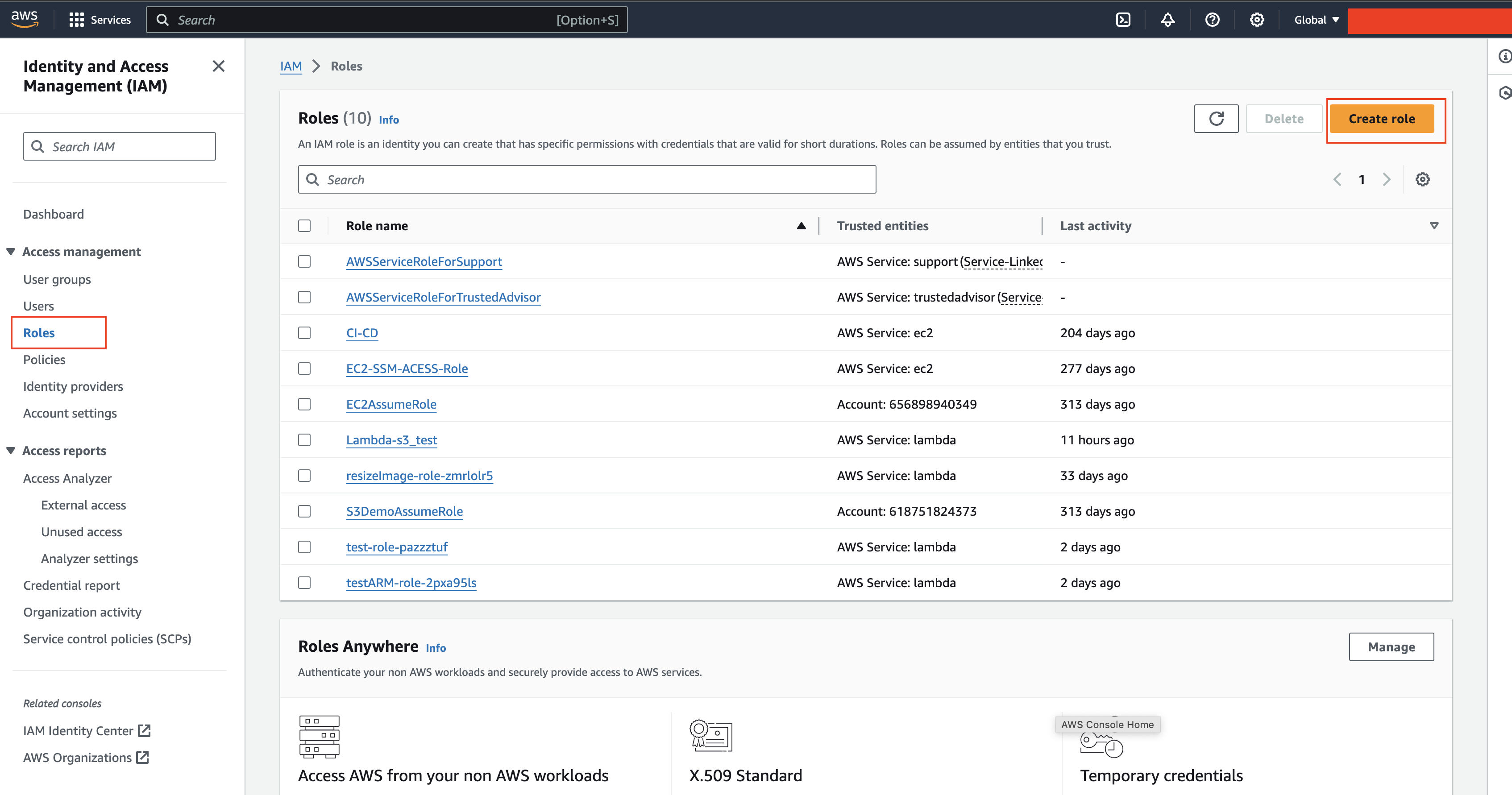Refresh the roles list
1512x795 pixels.
[1216, 119]
